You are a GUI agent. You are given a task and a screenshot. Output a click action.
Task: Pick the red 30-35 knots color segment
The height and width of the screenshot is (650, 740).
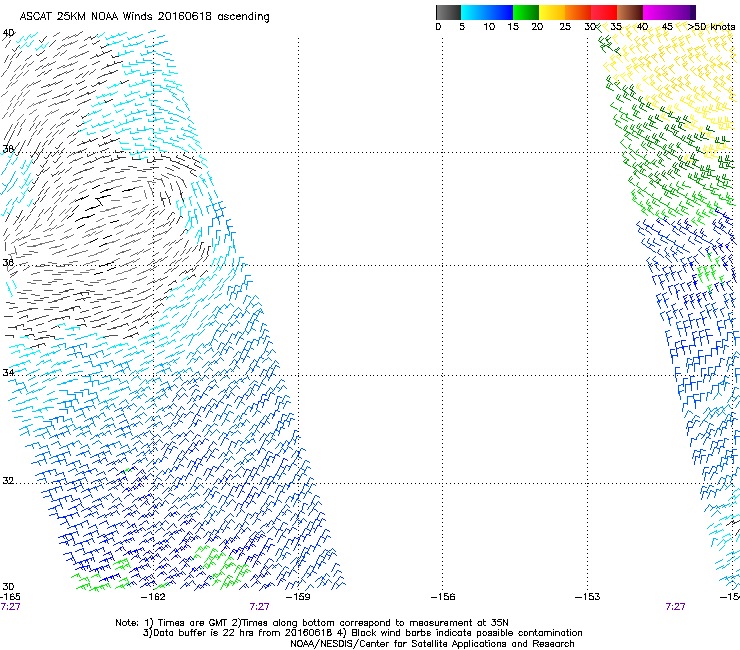coord(604,12)
